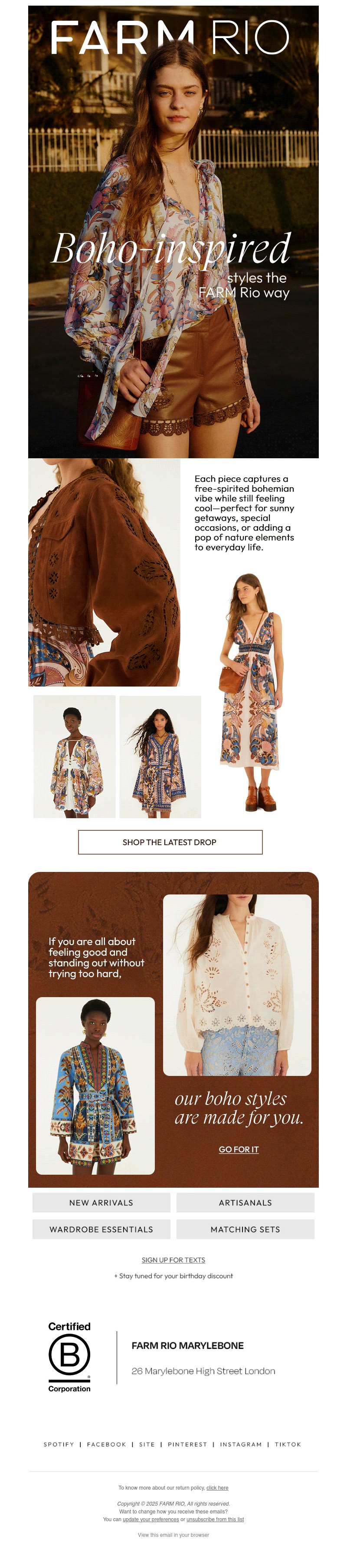Click the cream eyelet blouse photo
Screen dimensions: 347x1568
coord(237,985)
